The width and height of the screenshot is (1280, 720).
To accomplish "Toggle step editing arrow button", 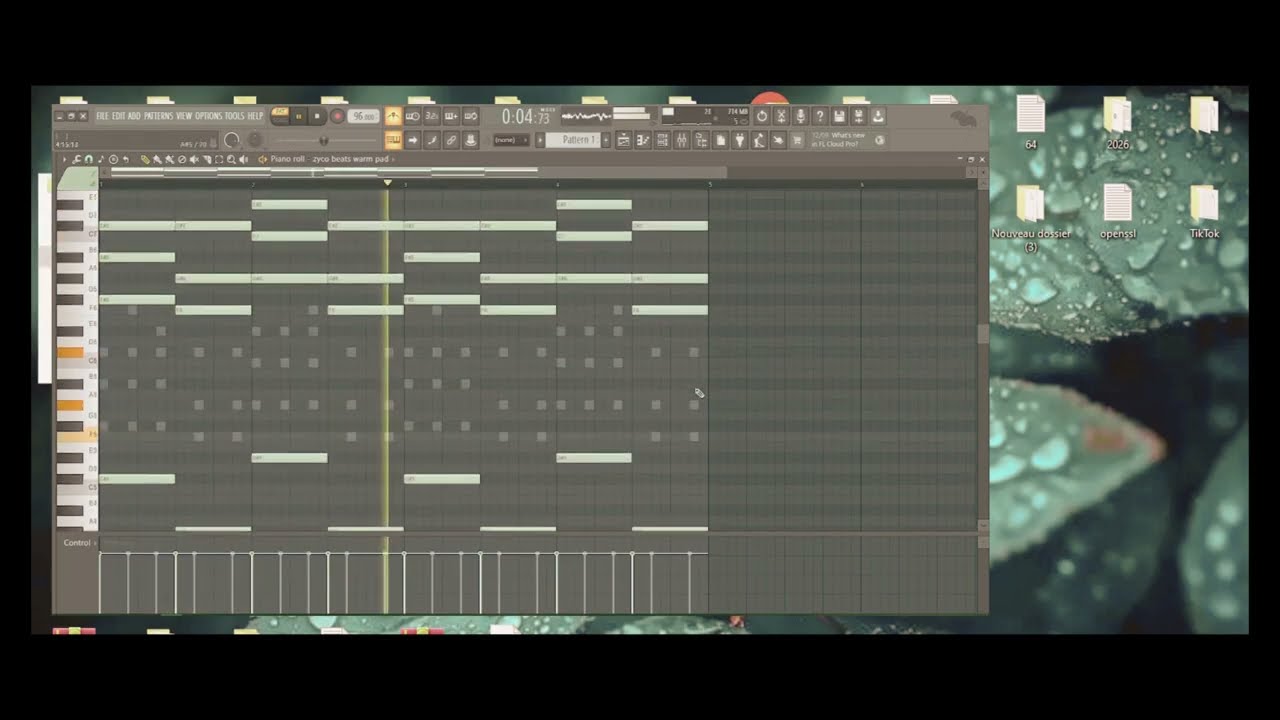I will point(413,140).
